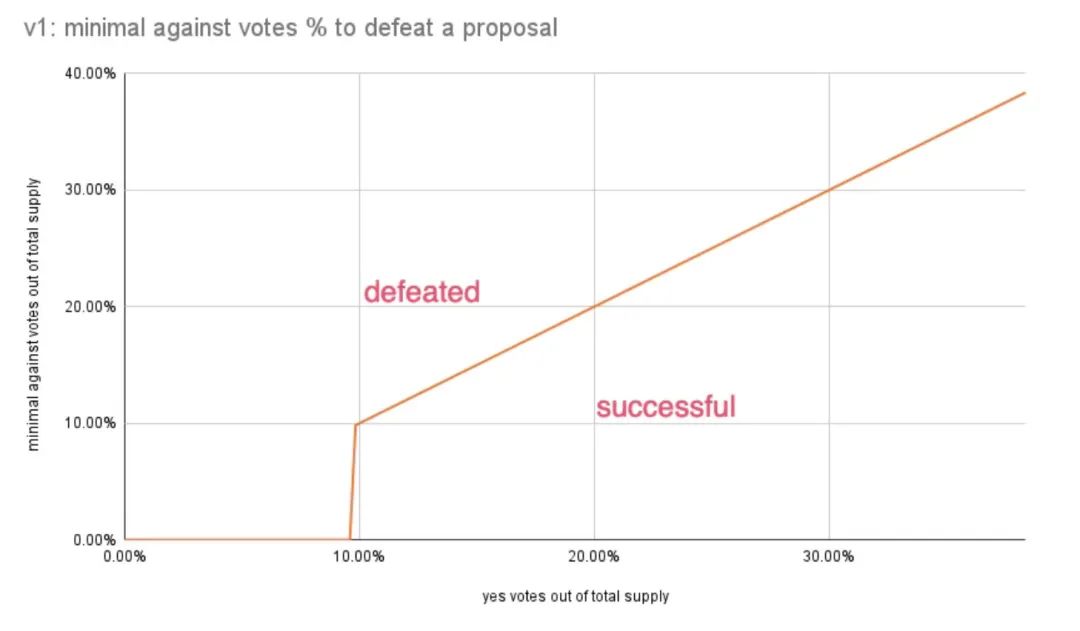Click orange line at 30% yes votes
Viewport: 1080px width, 631px height.
pyautogui.click(x=829, y=190)
